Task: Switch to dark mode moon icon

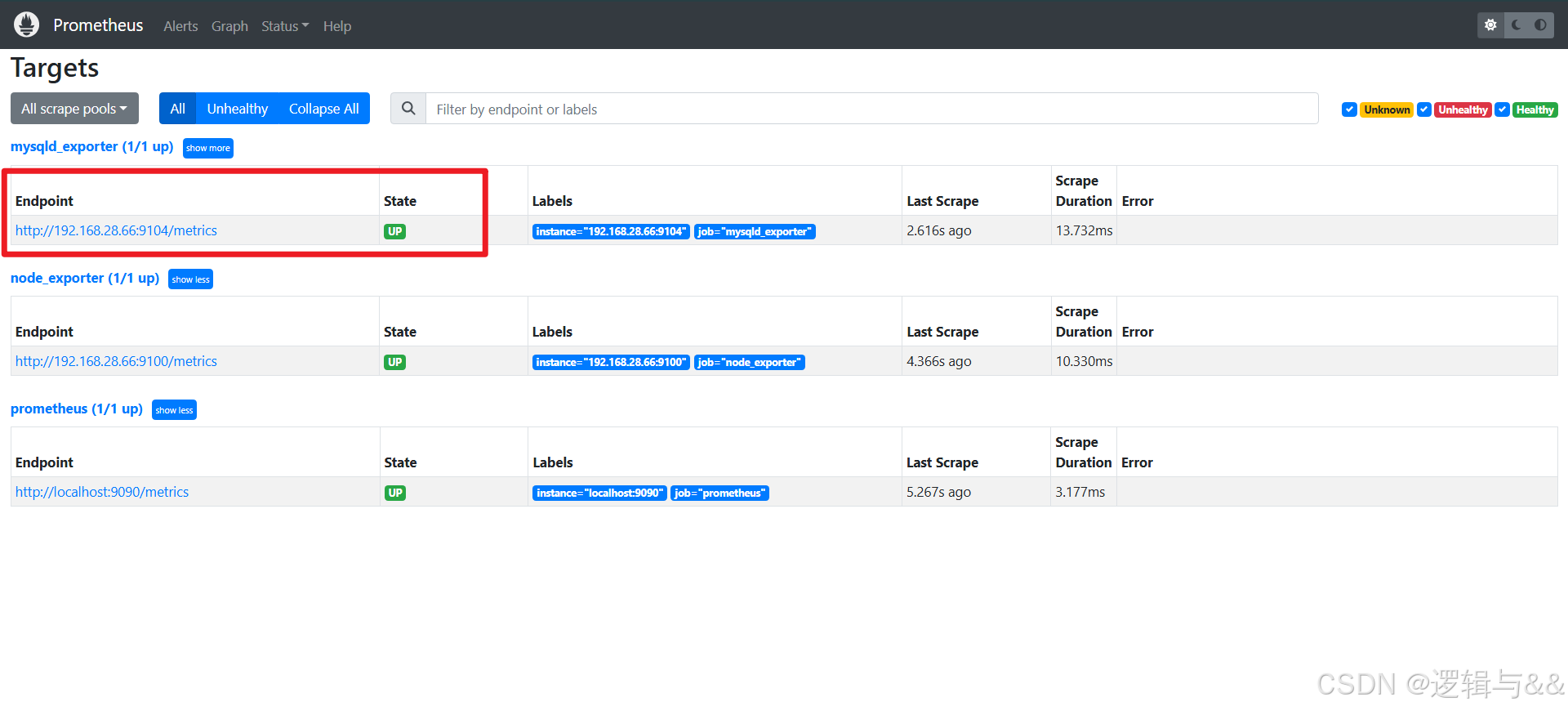Action: coord(1516,25)
